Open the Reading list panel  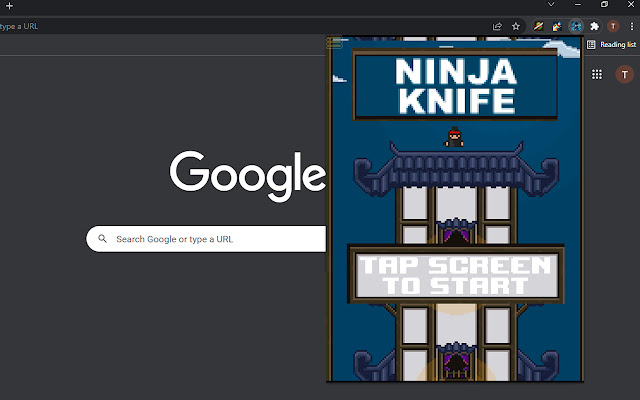coord(611,44)
